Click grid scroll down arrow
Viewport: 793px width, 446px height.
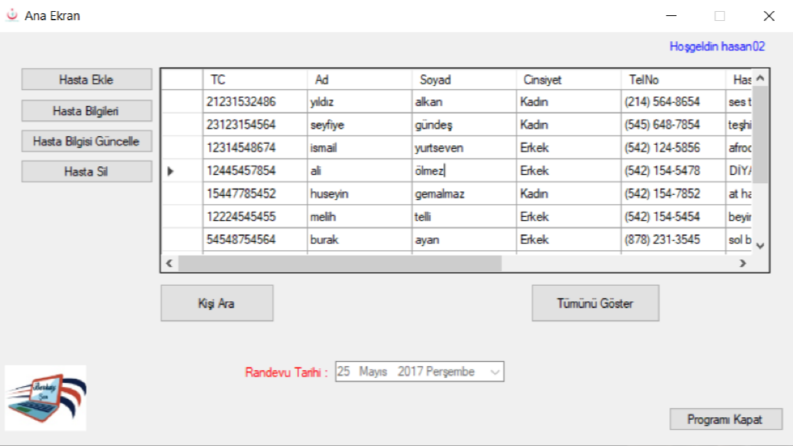pyautogui.click(x=760, y=246)
